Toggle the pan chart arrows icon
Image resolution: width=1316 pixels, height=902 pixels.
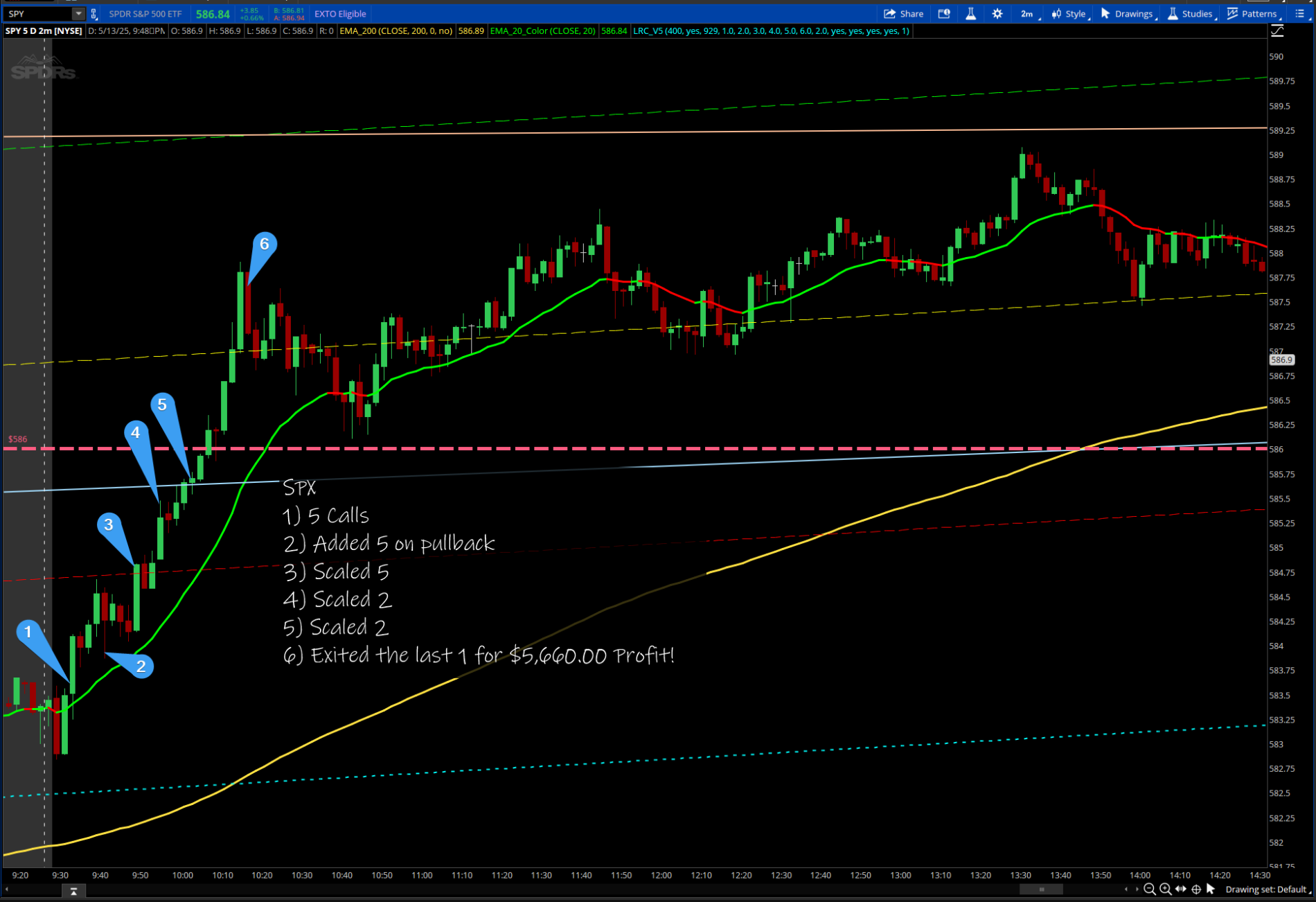point(1181,890)
